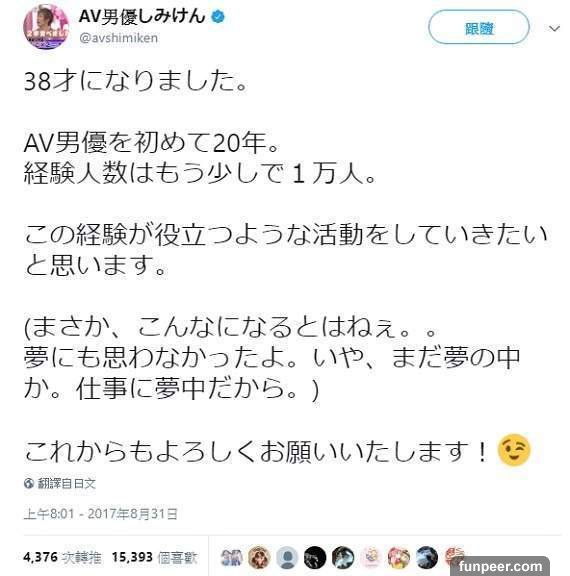Click the blue verified badge icon
Screen dimensions: 570x576
218,17
